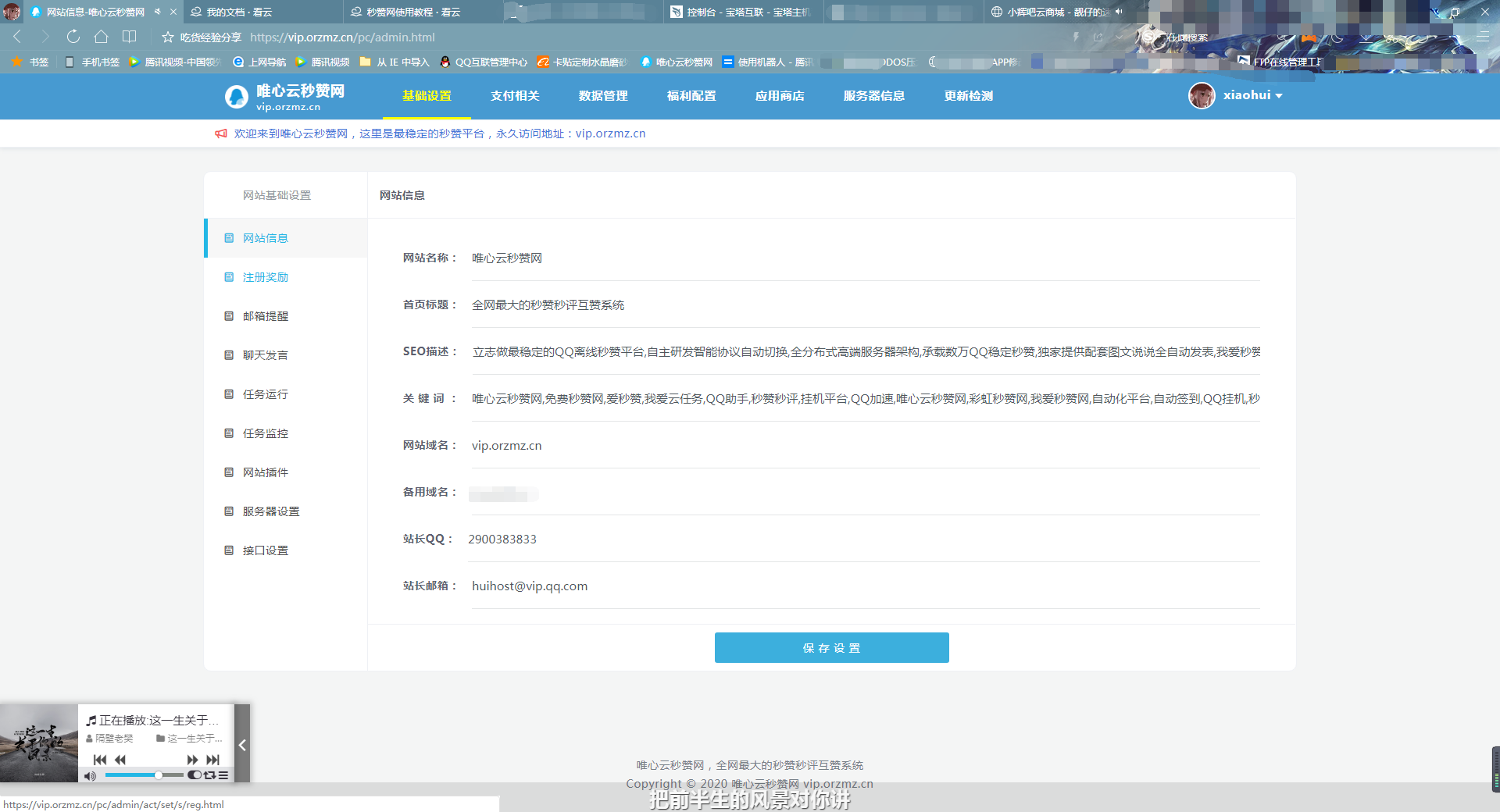Select 接口设置 in the sidebar

(286, 550)
